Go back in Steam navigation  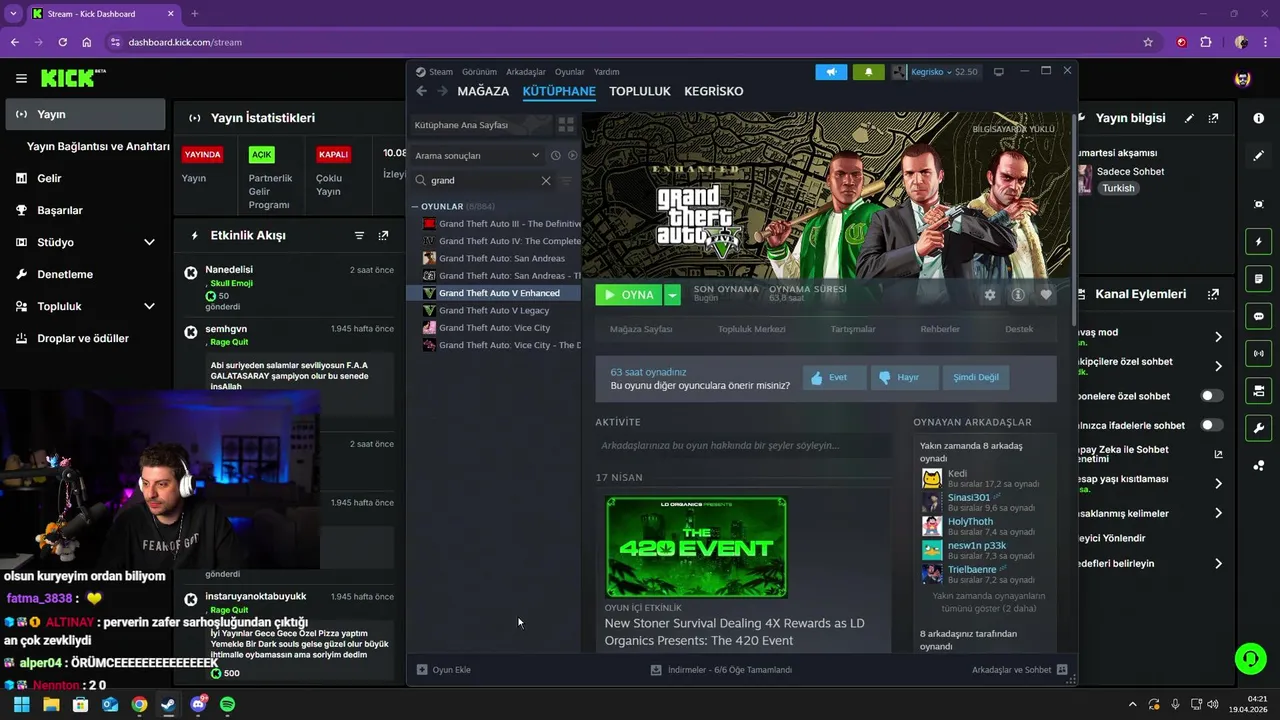422,91
